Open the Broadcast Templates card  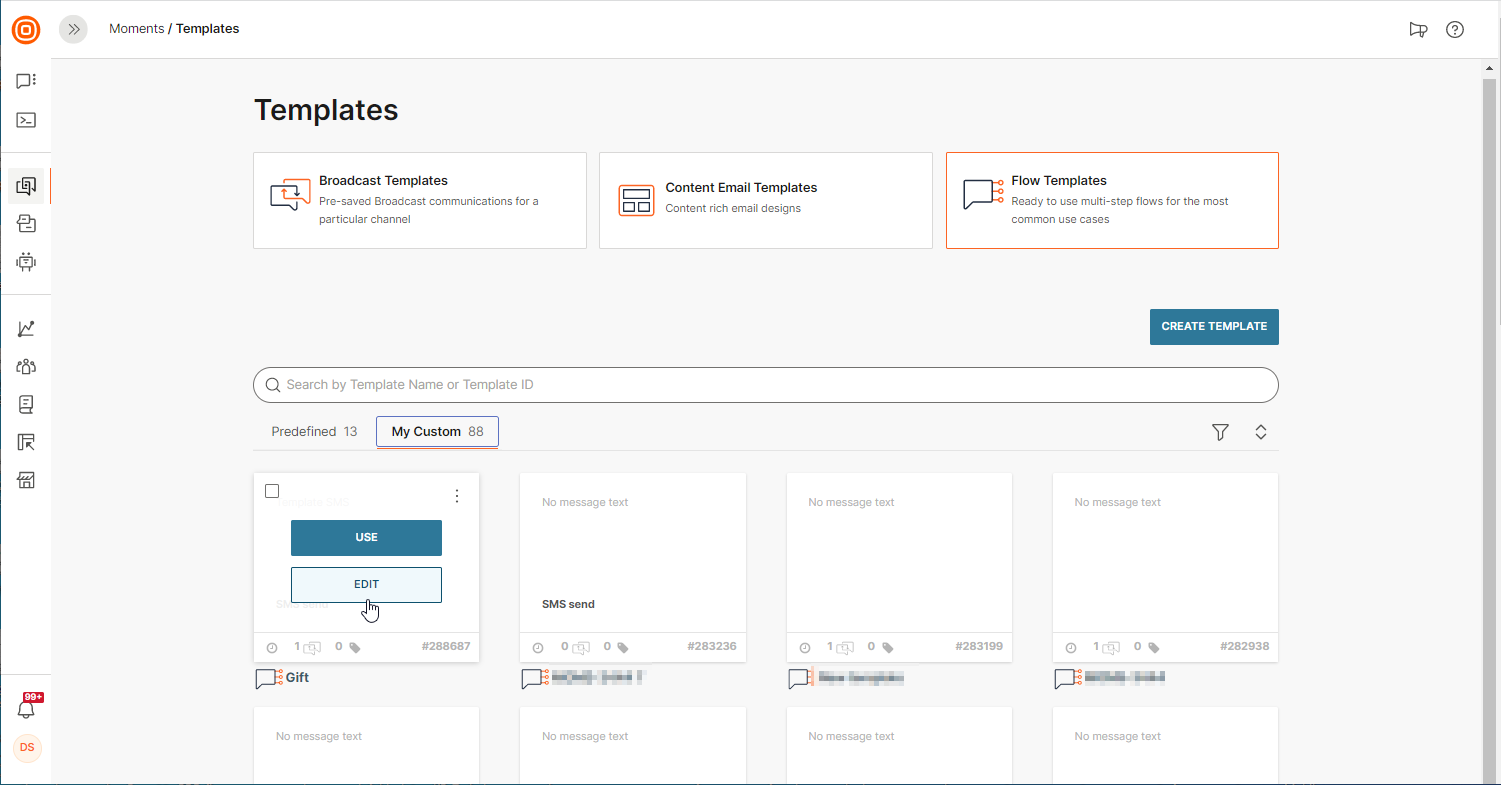pos(419,200)
